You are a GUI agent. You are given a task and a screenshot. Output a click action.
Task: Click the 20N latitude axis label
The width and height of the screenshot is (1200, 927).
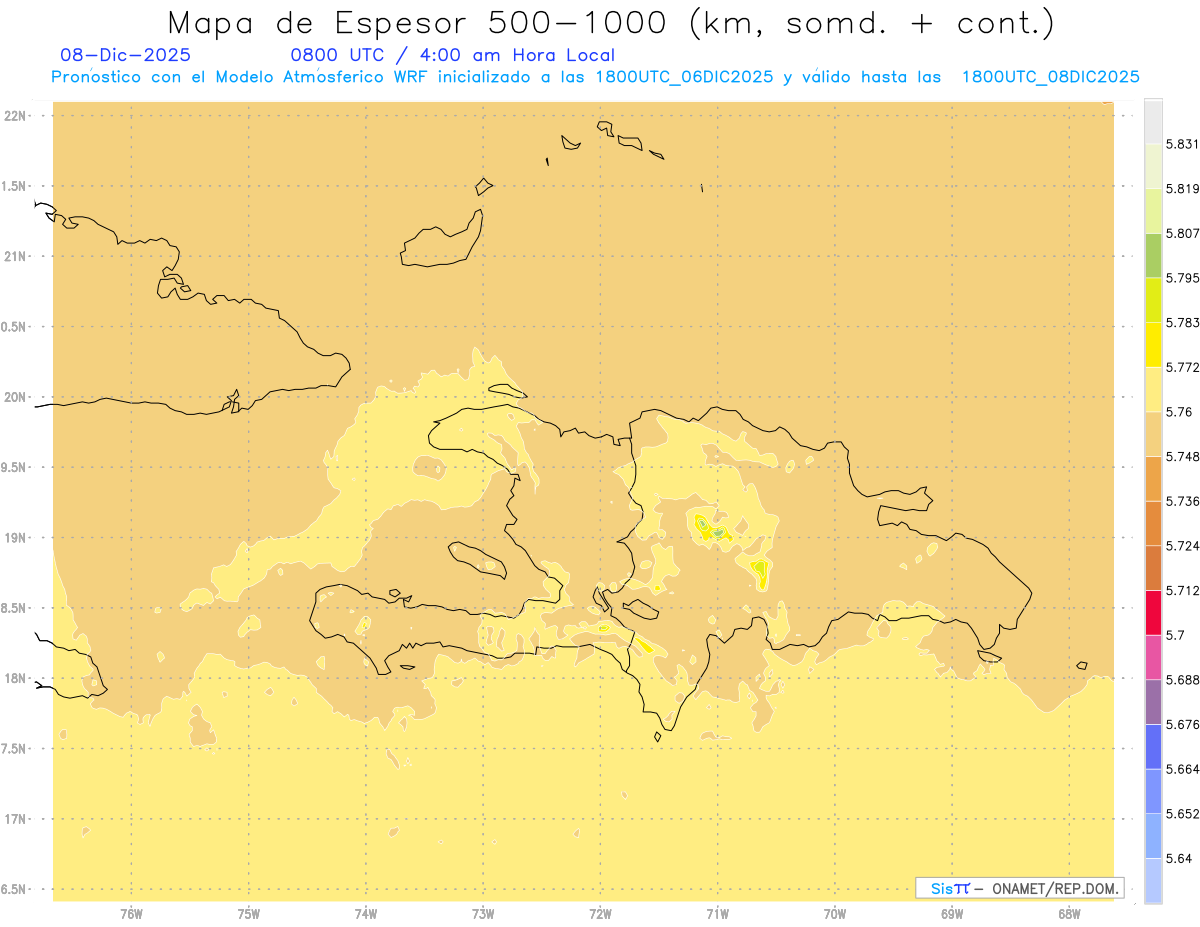[x=14, y=397]
